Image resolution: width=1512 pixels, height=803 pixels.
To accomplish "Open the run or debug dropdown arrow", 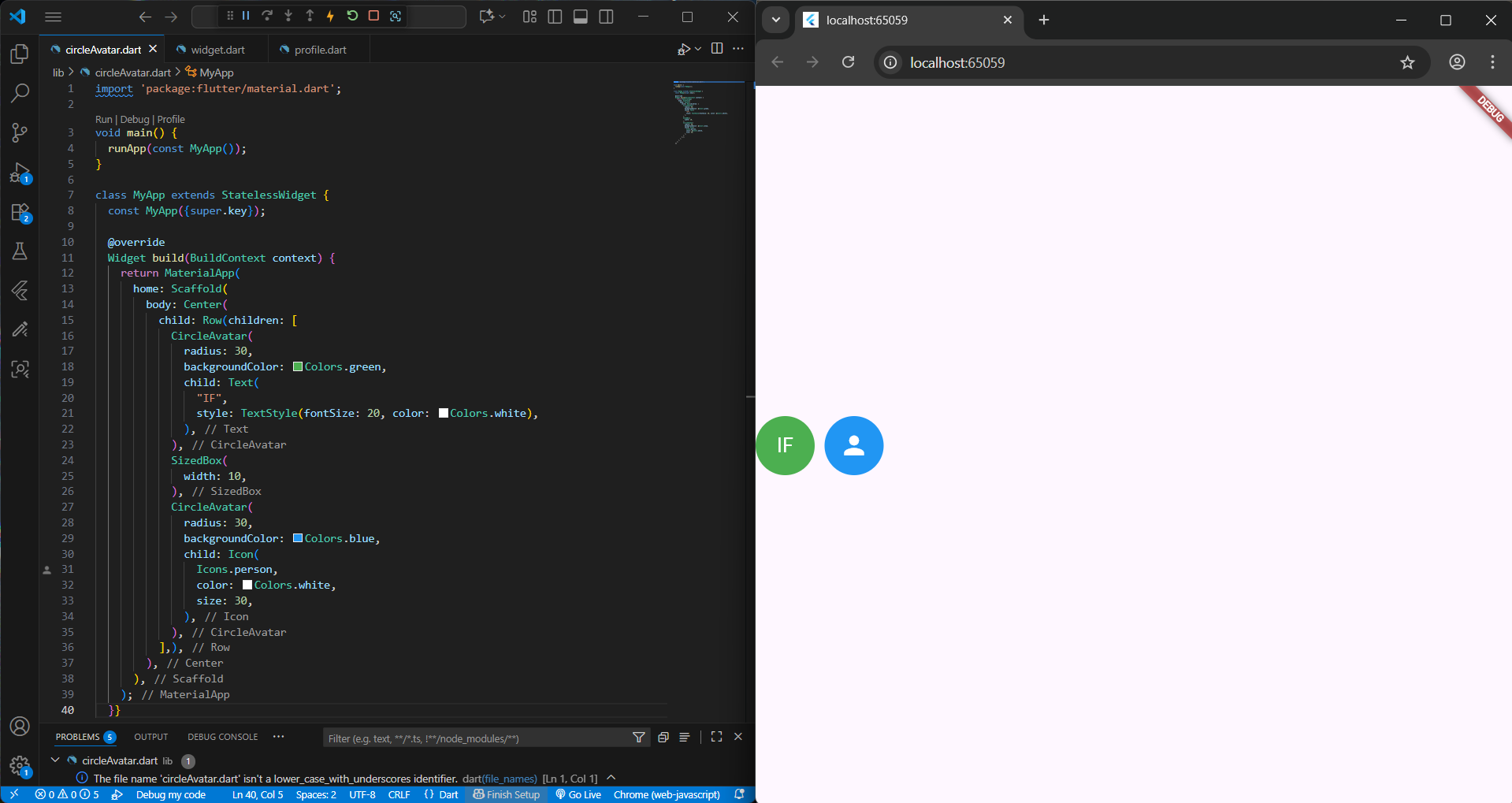I will 698,49.
